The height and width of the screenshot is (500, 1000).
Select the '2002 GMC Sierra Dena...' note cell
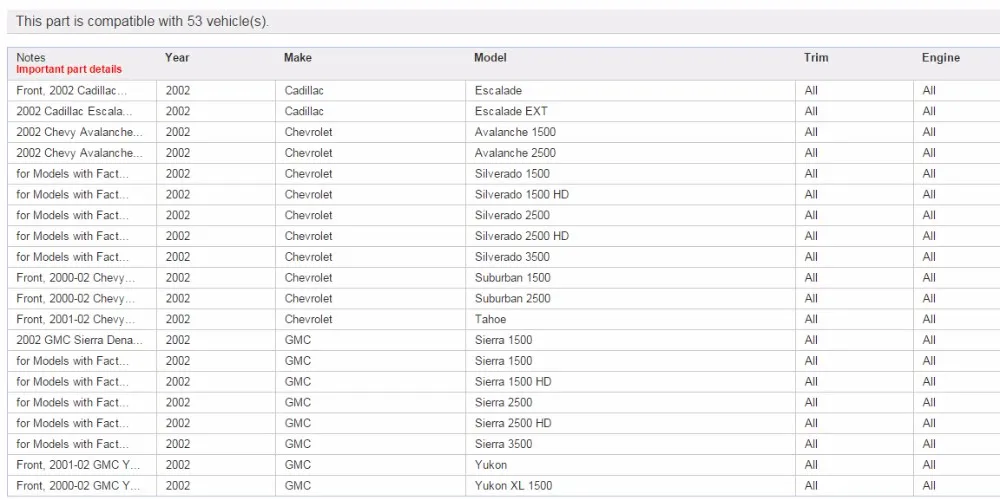pos(82,340)
